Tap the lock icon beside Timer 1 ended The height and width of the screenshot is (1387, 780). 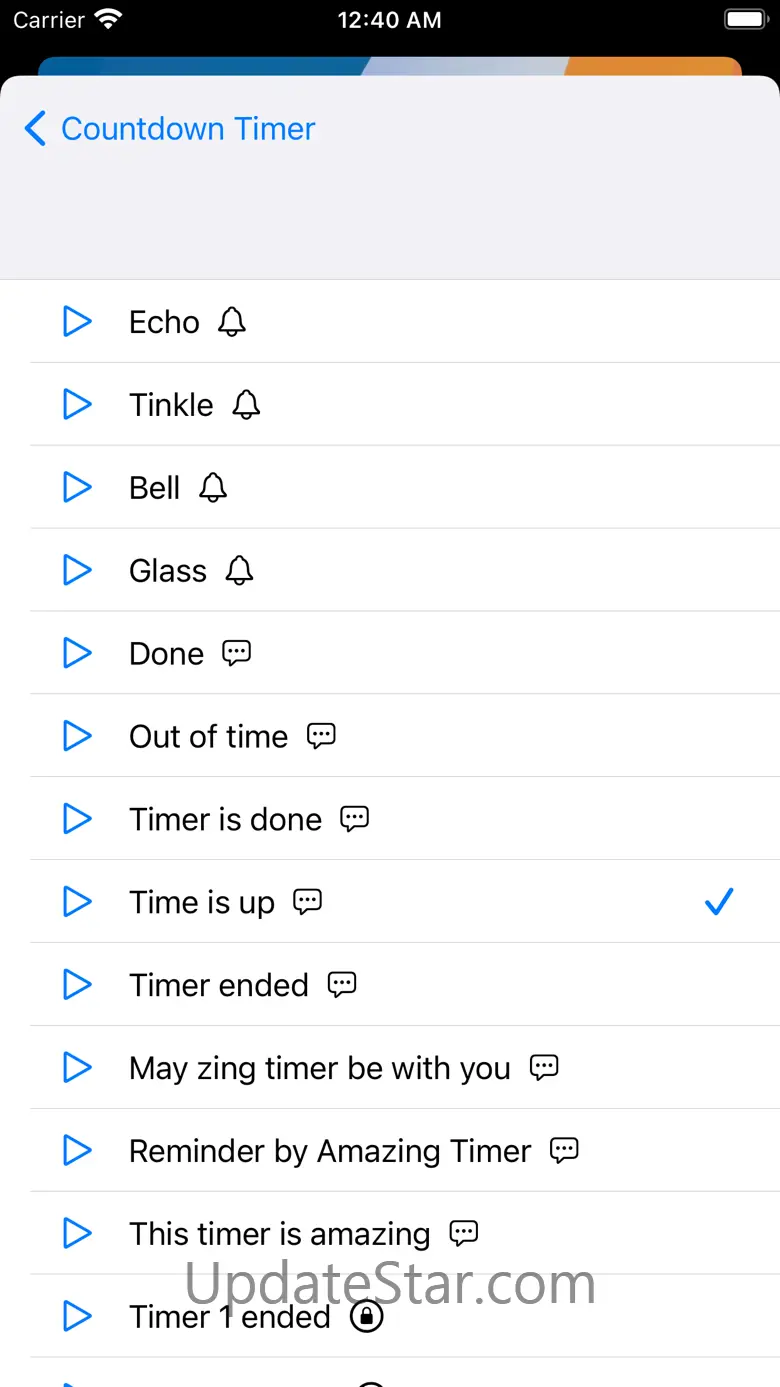[366, 1317]
